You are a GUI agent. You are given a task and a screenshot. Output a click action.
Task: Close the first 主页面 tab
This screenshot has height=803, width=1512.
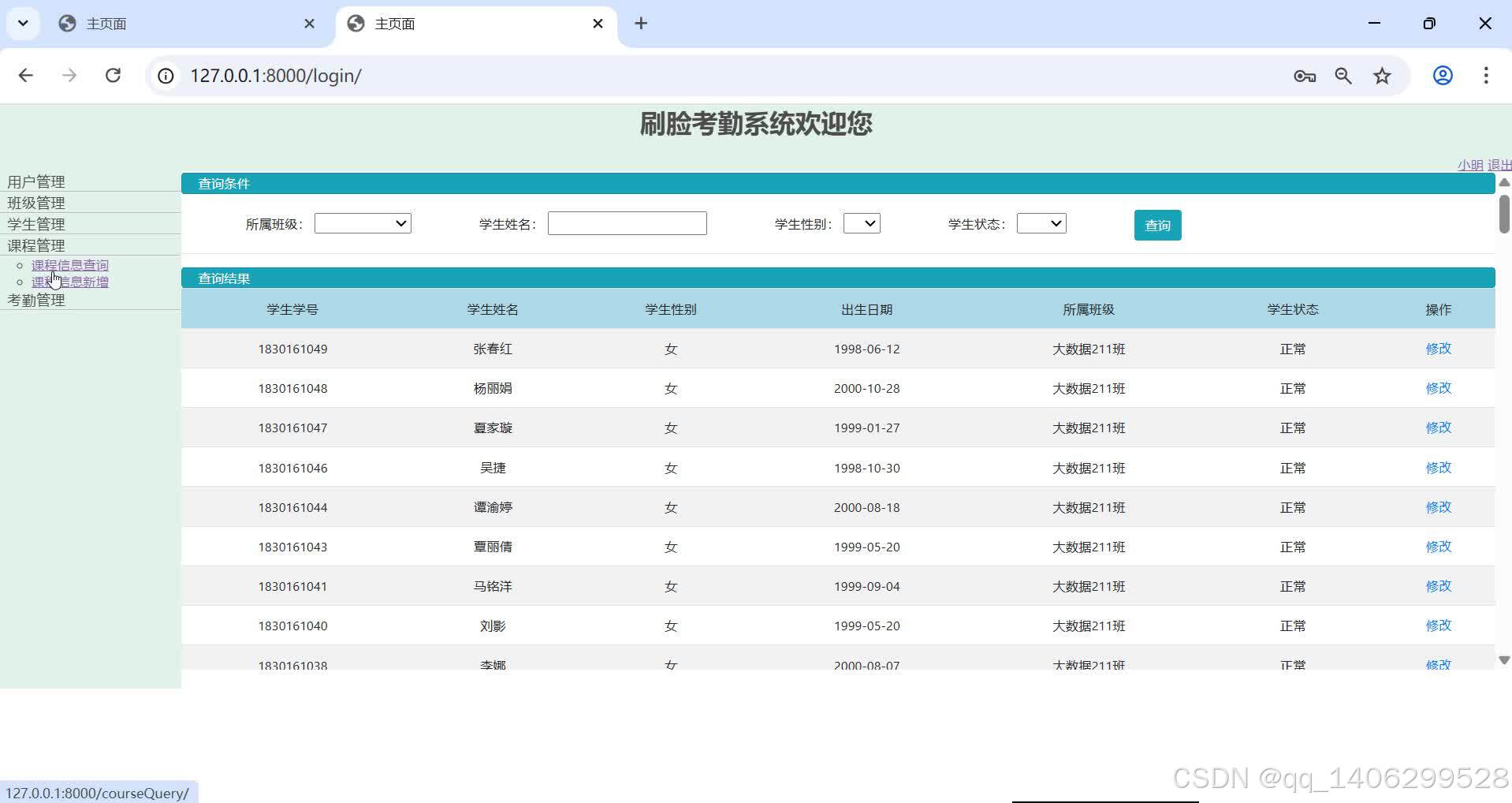(309, 24)
